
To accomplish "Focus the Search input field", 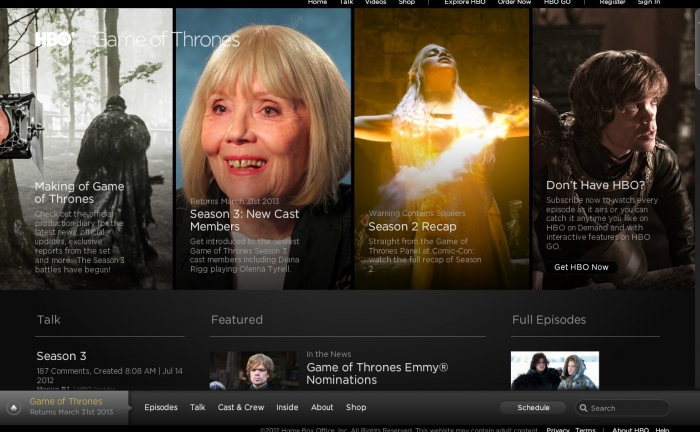I will point(622,408).
